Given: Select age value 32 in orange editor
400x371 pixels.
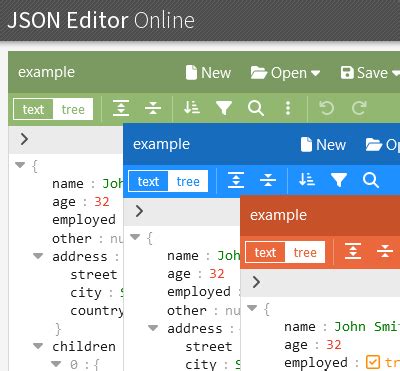Looking at the screenshot, I should point(334,344).
